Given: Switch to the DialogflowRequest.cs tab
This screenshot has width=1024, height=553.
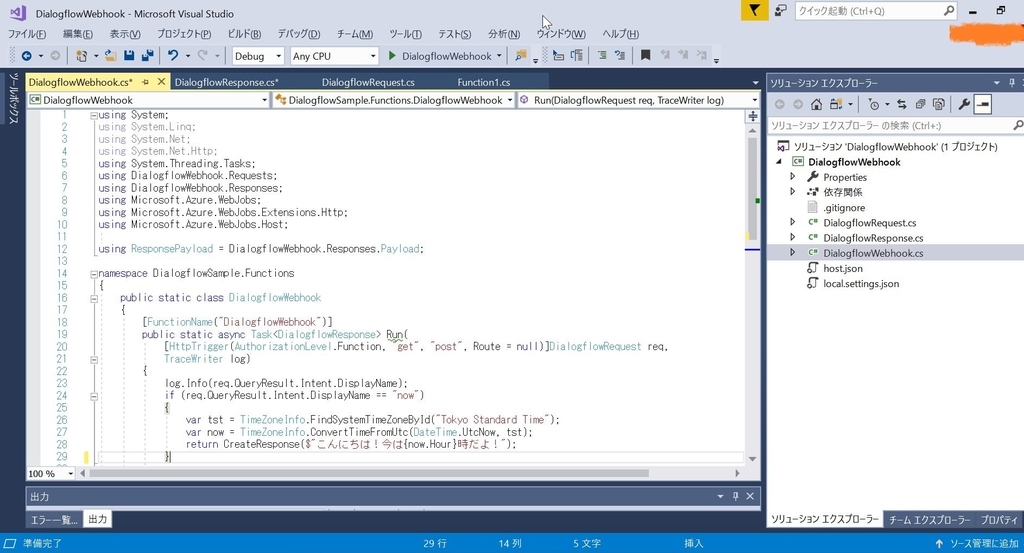Looking at the screenshot, I should click(368, 82).
